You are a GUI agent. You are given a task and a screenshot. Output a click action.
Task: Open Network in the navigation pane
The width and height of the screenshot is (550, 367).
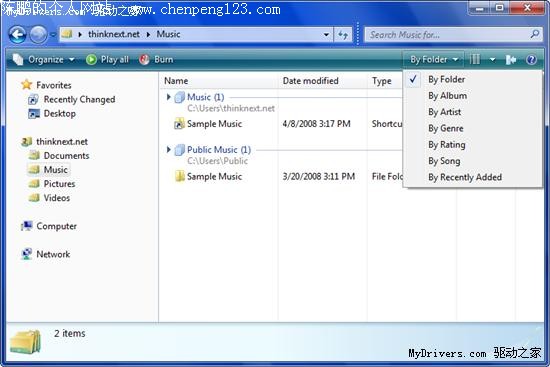46,254
